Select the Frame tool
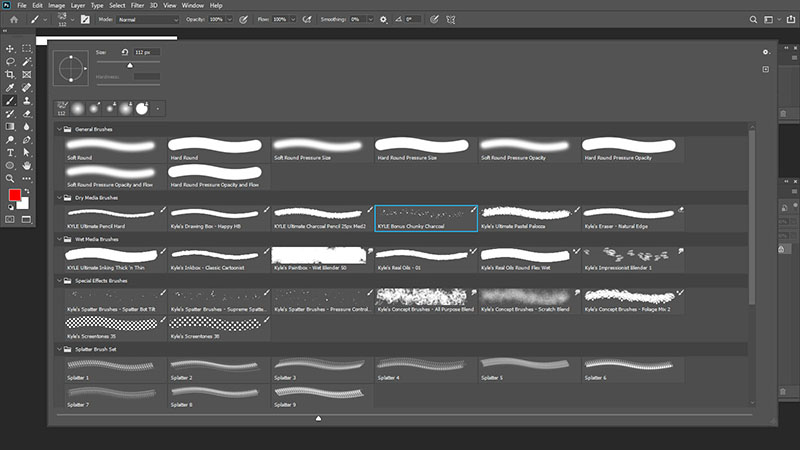The width and height of the screenshot is (800, 450). click(27, 74)
